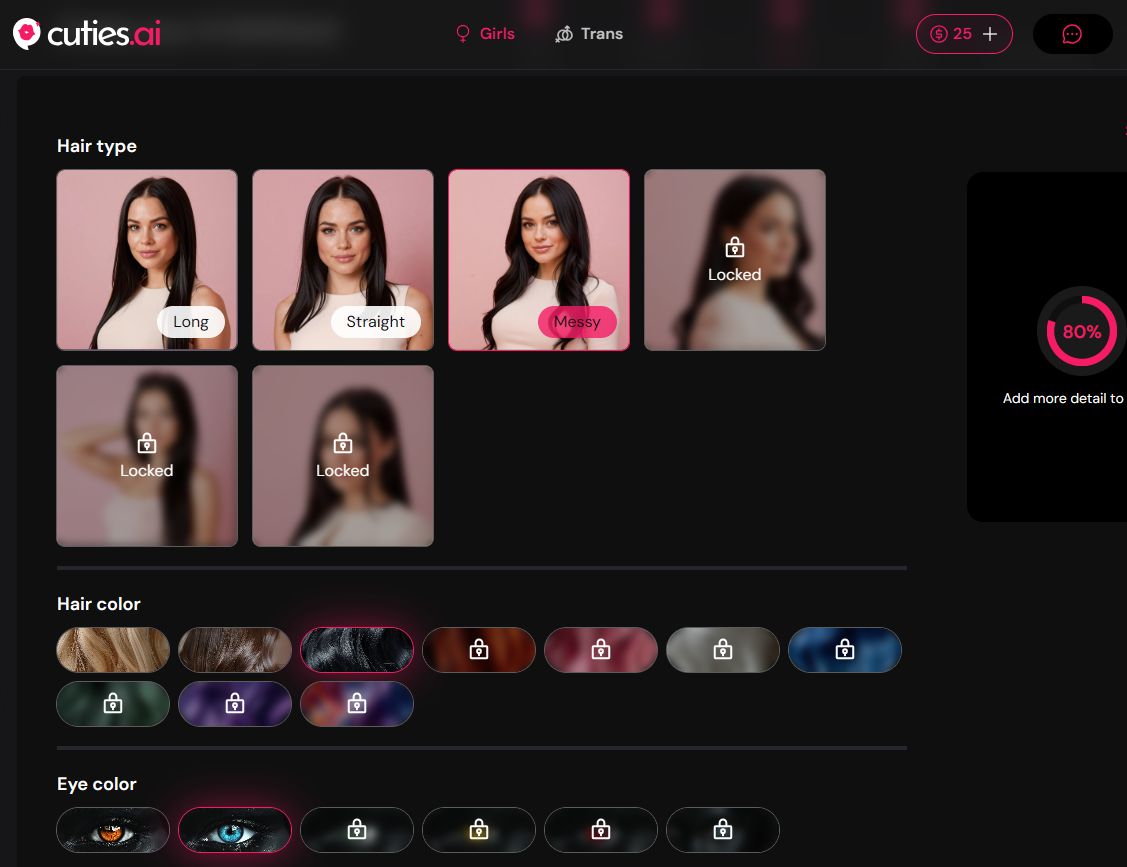Select the blue eye color option
The height and width of the screenshot is (867, 1127).
235,830
